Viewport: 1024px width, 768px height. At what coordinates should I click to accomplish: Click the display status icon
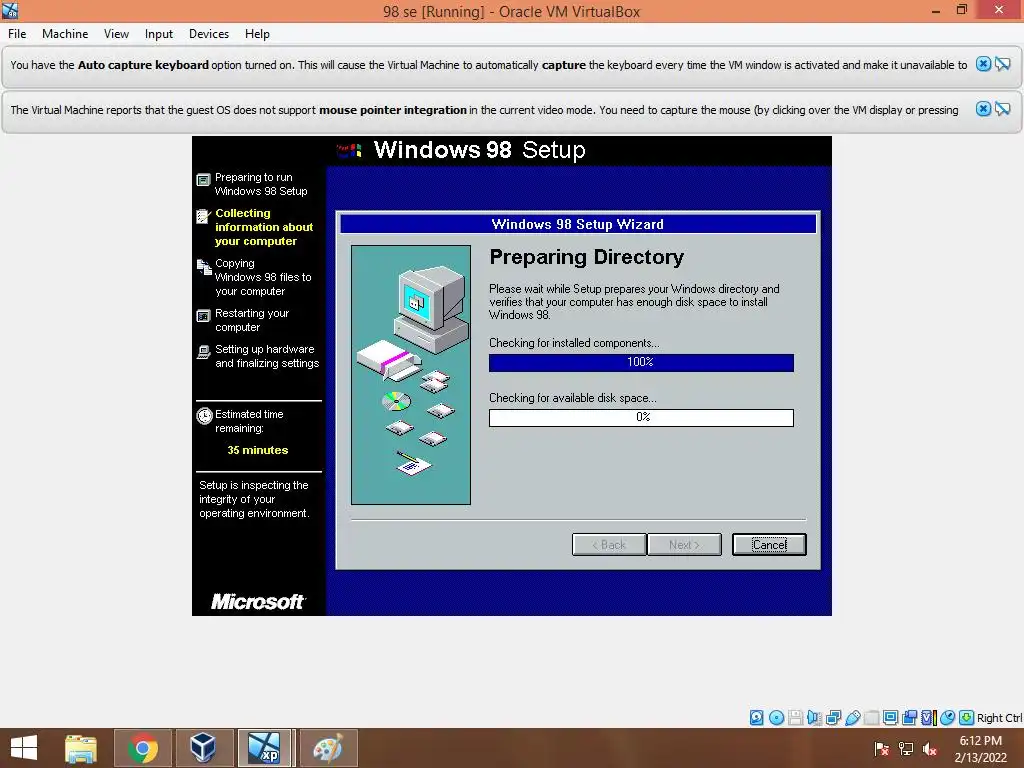[x=890, y=718]
